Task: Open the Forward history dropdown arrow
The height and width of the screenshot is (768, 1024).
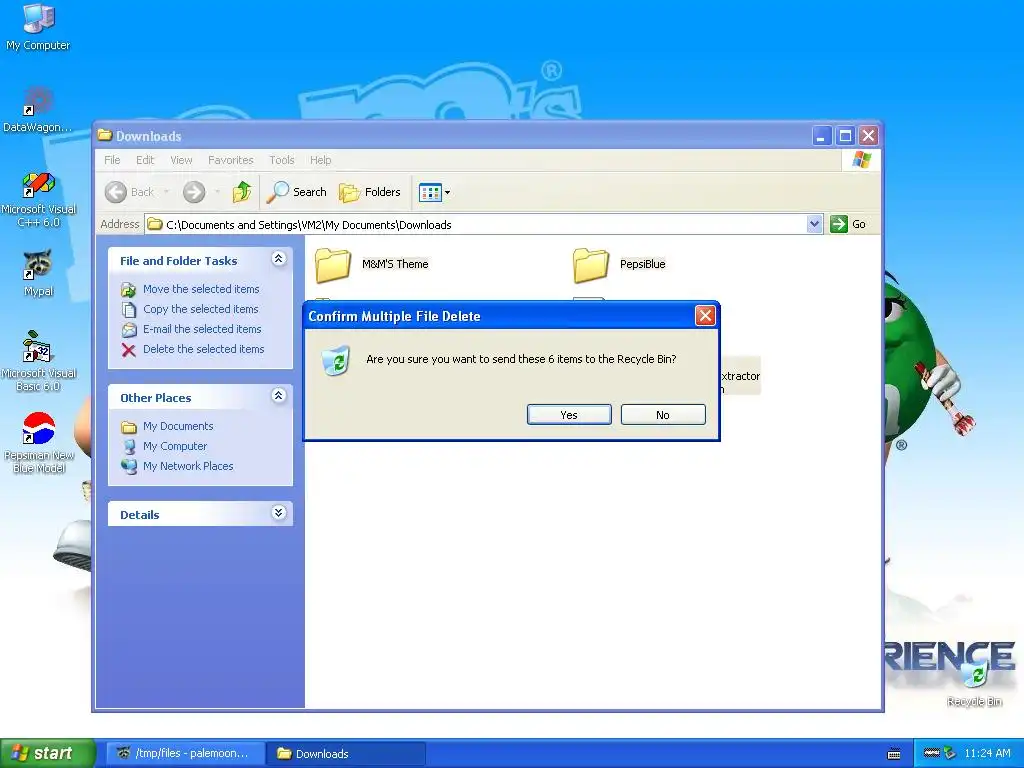Action: 217,192
